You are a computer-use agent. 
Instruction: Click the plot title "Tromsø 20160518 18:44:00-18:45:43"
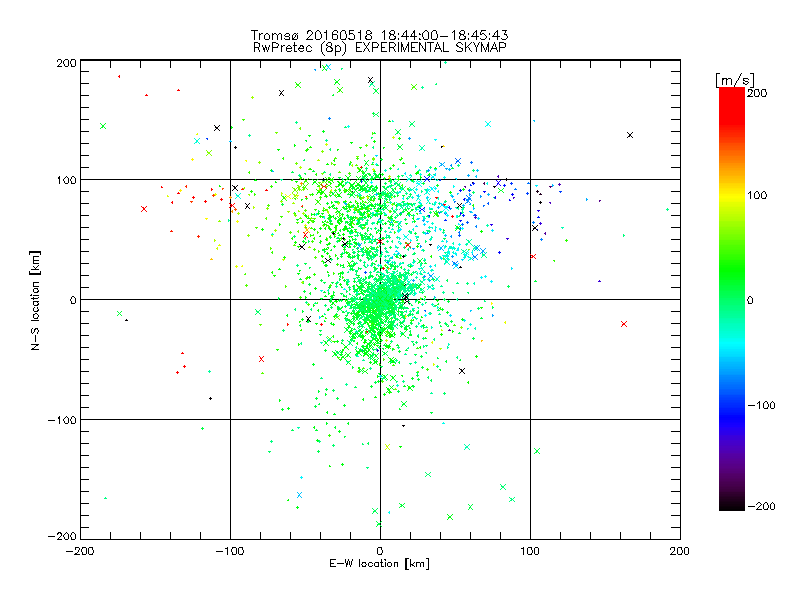pos(379,35)
